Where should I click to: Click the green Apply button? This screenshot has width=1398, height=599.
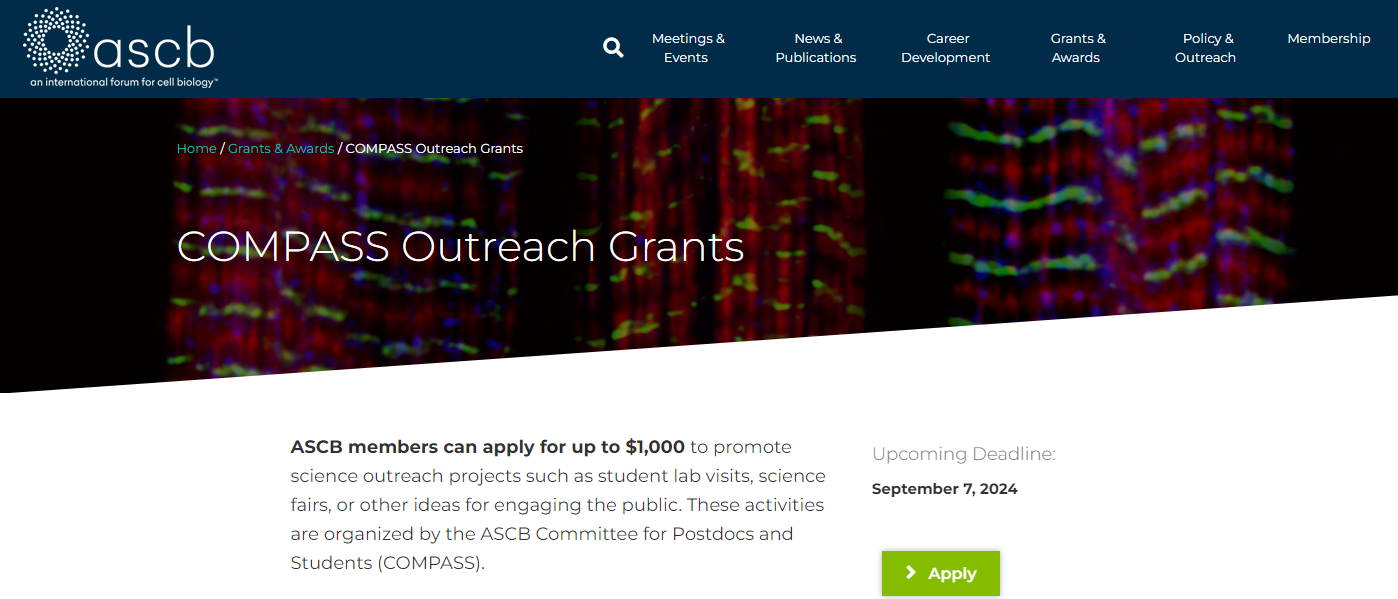940,573
